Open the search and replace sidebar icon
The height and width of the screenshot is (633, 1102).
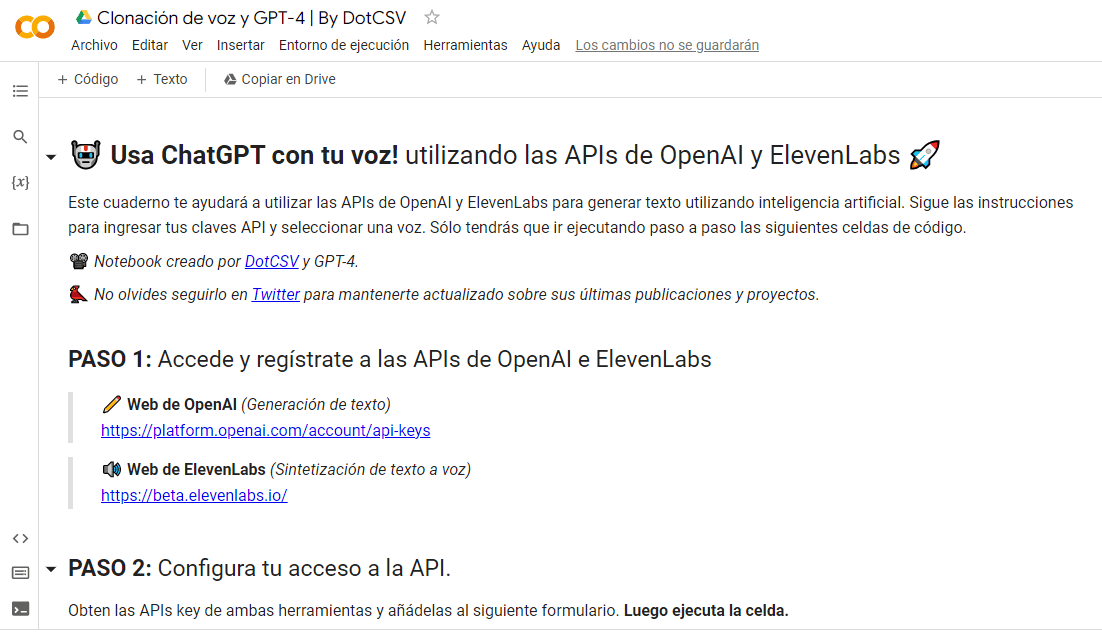coord(20,136)
